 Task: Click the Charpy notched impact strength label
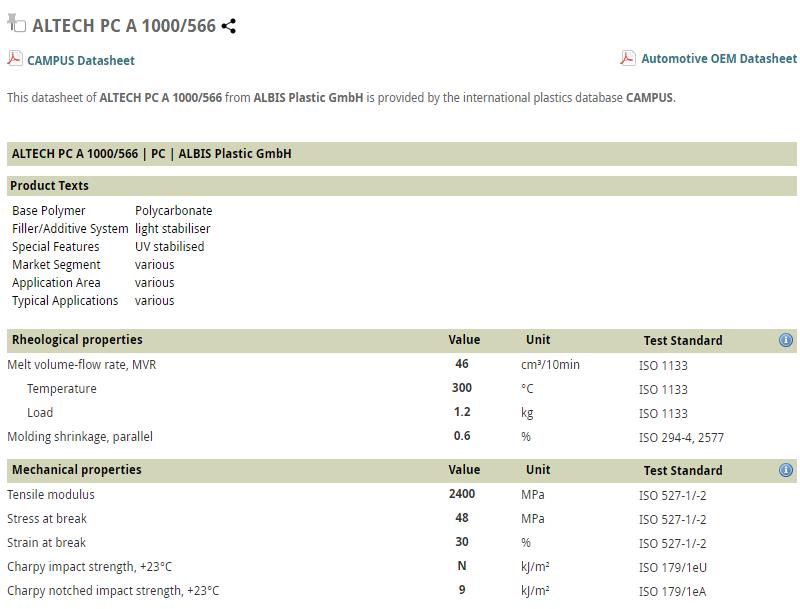[x=113, y=591]
